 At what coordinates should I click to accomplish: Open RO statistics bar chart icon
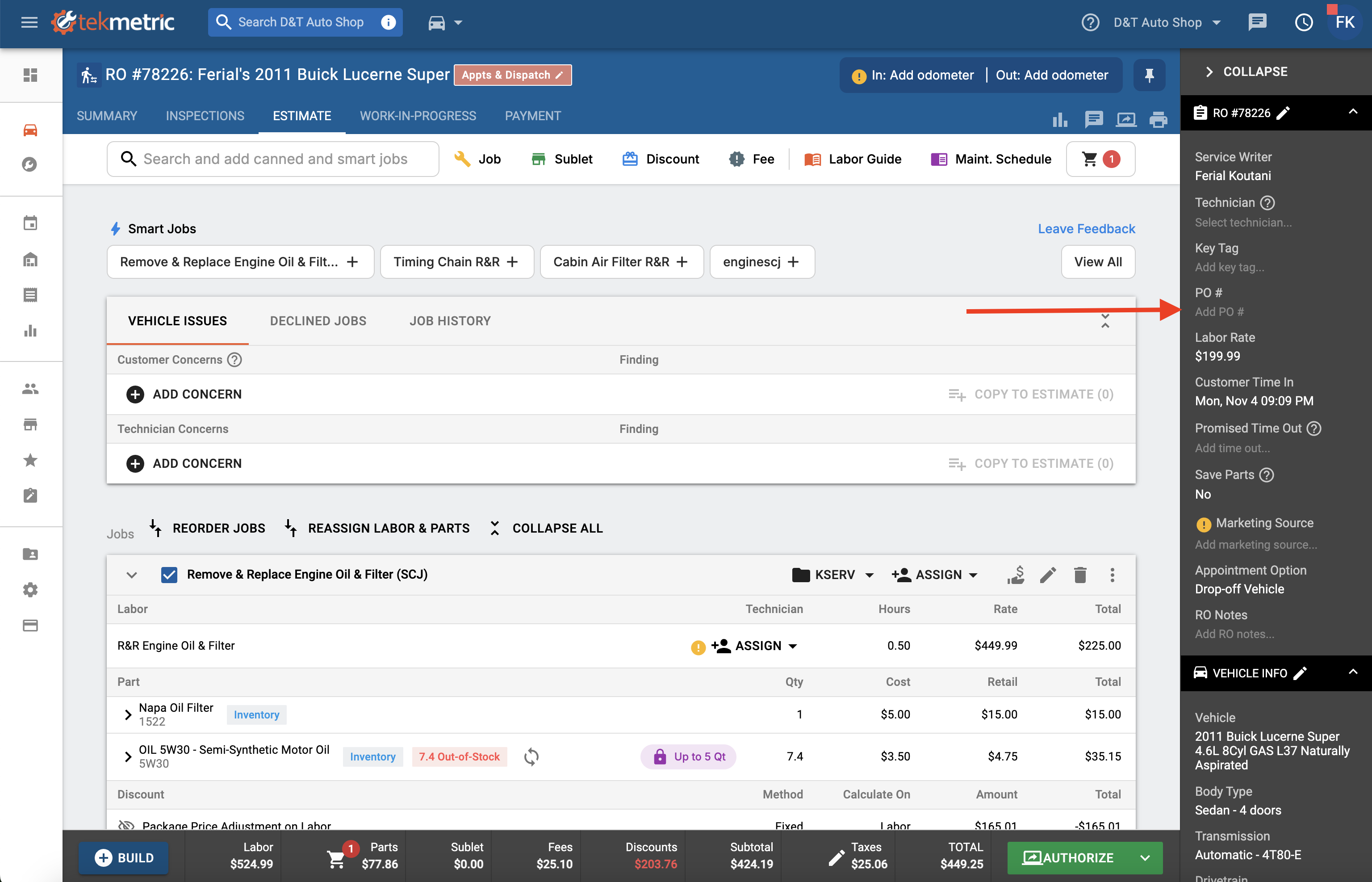[x=1059, y=120]
